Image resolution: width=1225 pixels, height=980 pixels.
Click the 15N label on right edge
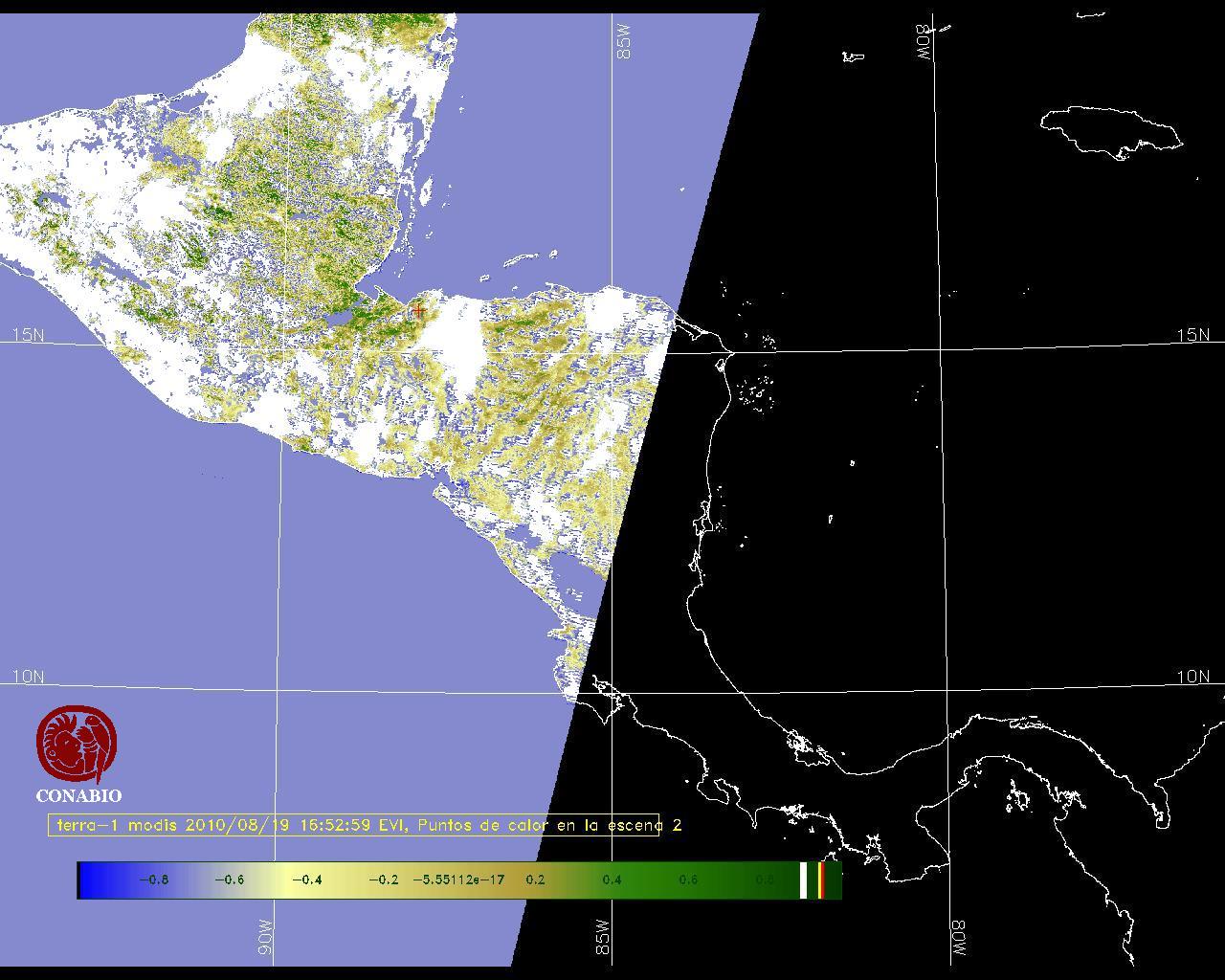coord(1192,335)
